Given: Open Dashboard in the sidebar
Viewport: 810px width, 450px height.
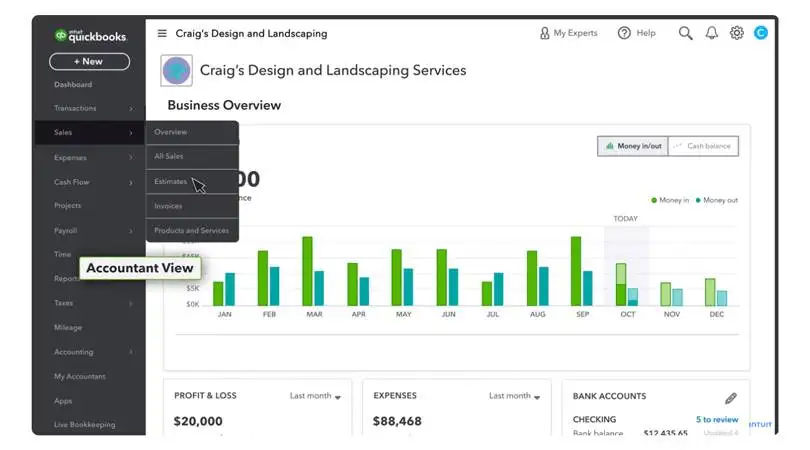Looking at the screenshot, I should (x=73, y=84).
